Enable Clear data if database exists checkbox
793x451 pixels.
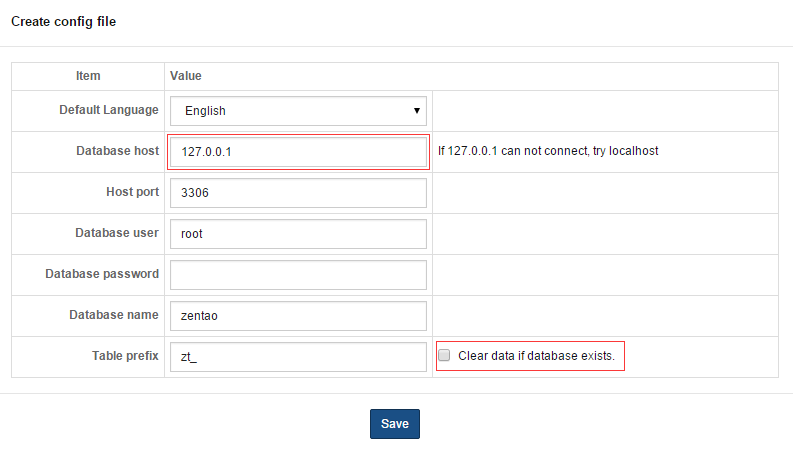(445, 355)
